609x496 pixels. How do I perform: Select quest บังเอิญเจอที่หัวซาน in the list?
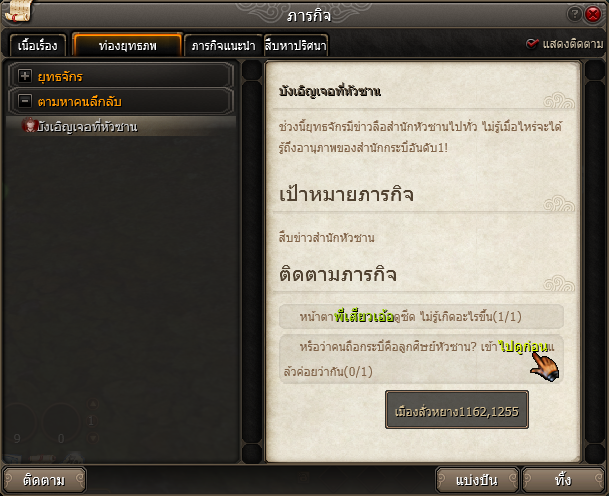(120, 126)
